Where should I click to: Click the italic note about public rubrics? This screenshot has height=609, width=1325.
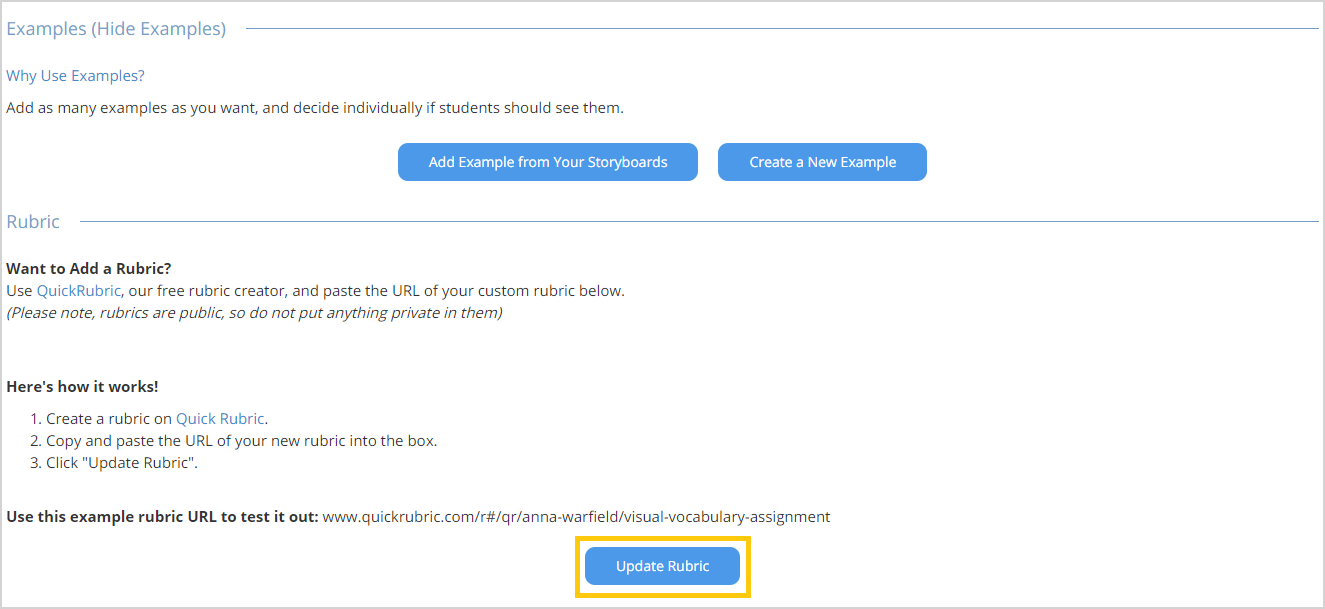[254, 313]
